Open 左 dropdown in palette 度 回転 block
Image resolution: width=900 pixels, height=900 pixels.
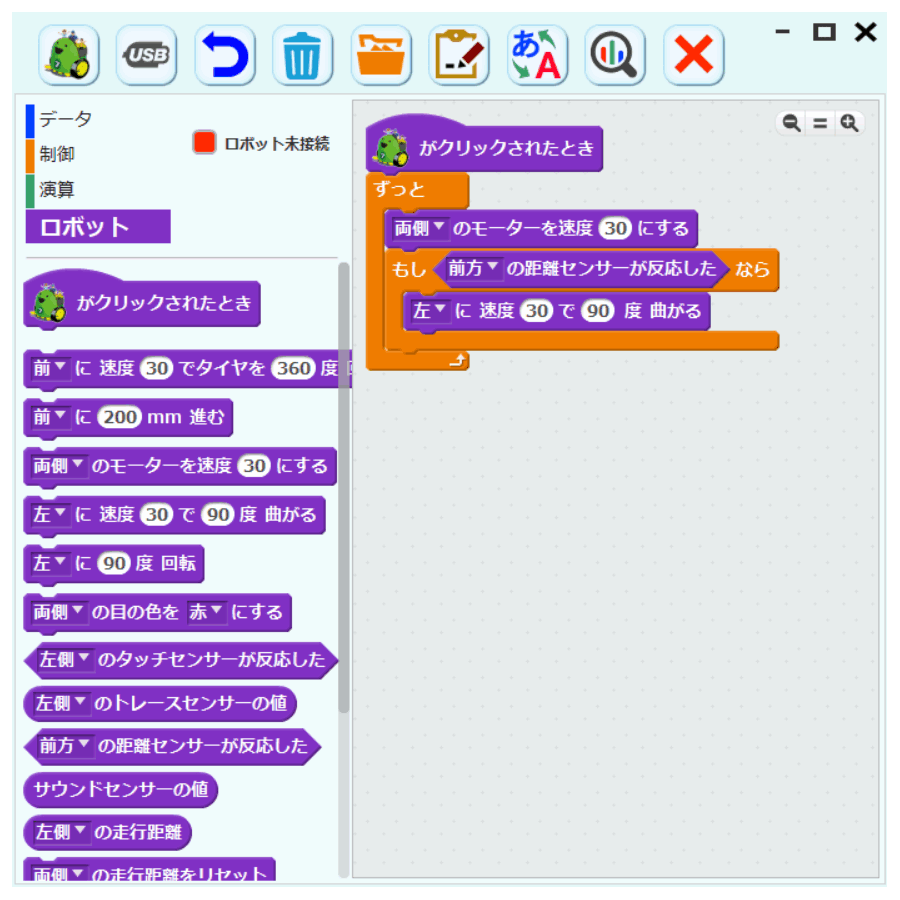click(49, 563)
